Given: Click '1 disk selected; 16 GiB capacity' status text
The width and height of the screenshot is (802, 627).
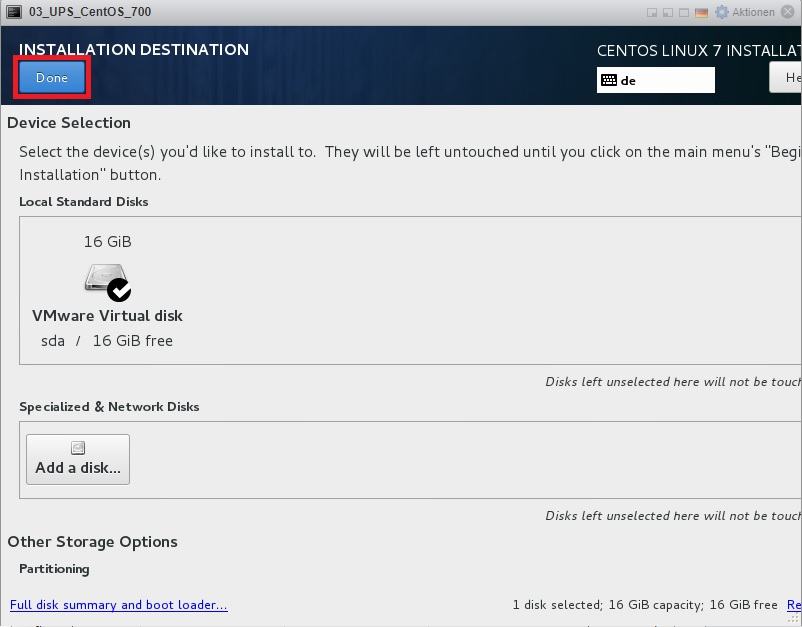Looking at the screenshot, I should (x=608, y=605).
